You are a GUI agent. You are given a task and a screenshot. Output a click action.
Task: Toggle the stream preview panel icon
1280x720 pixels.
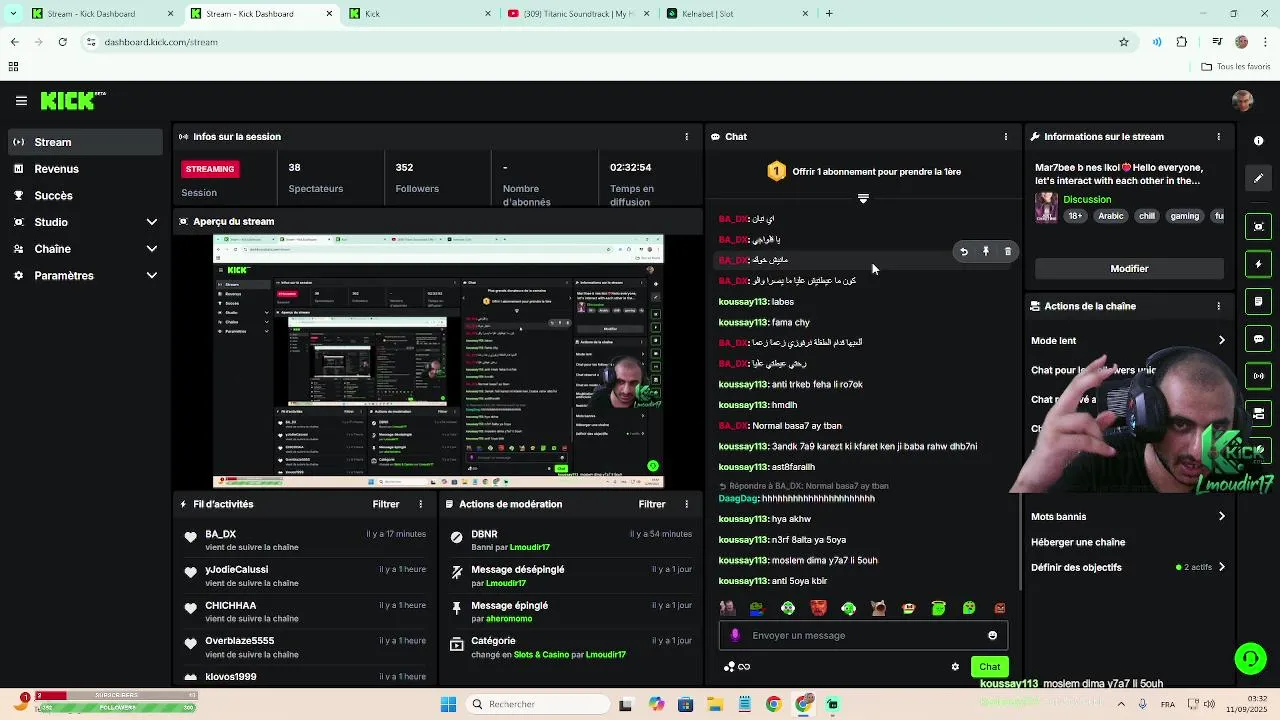1259,227
